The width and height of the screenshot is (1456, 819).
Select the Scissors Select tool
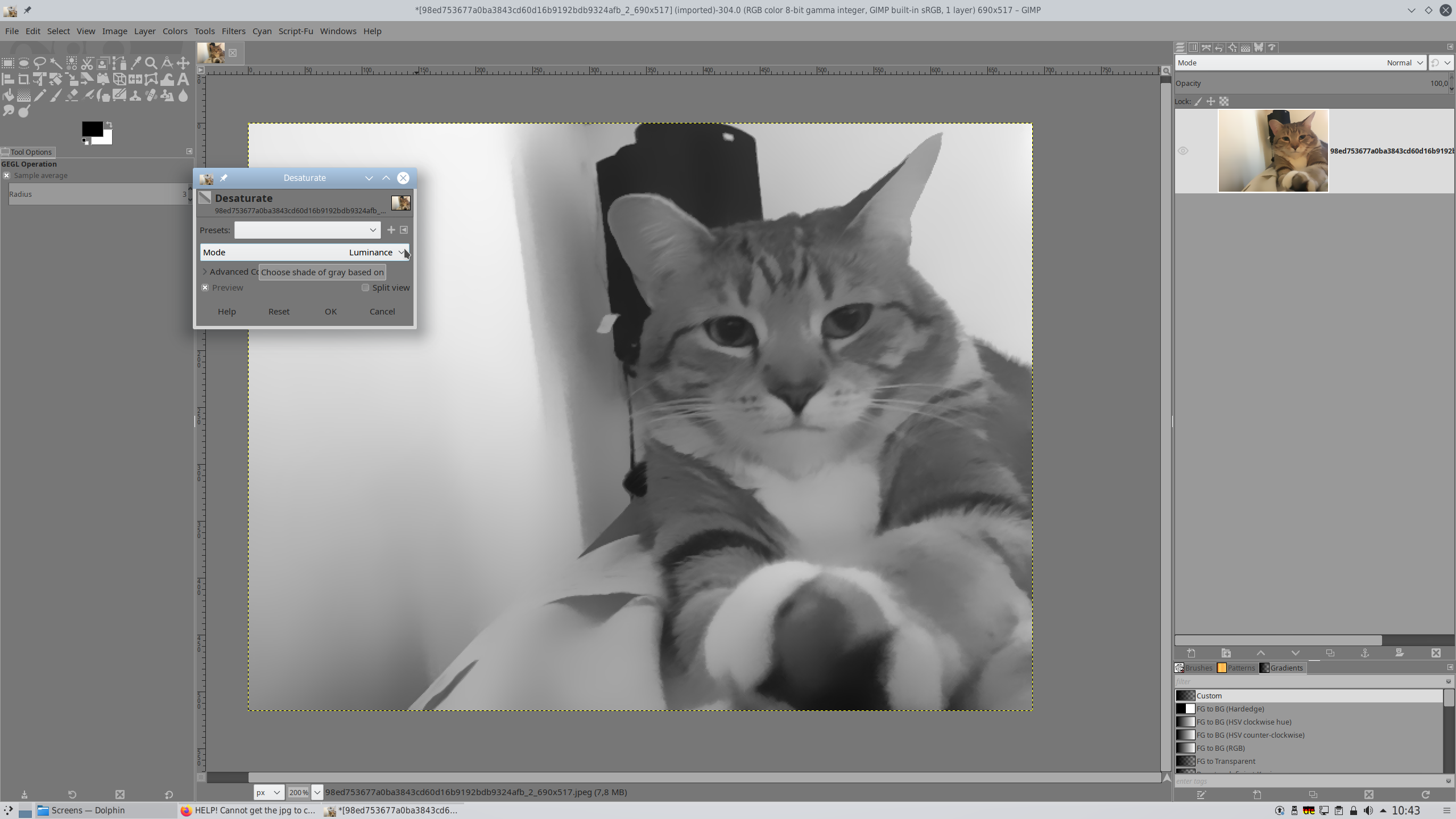coord(87,63)
